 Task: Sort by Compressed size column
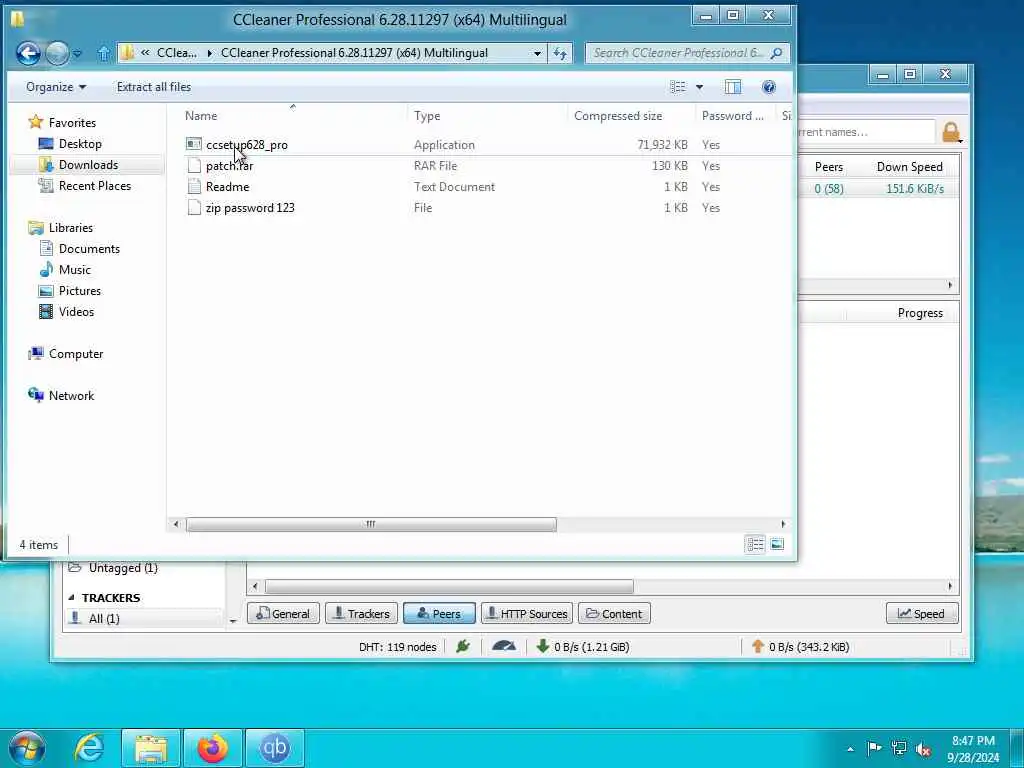click(618, 116)
